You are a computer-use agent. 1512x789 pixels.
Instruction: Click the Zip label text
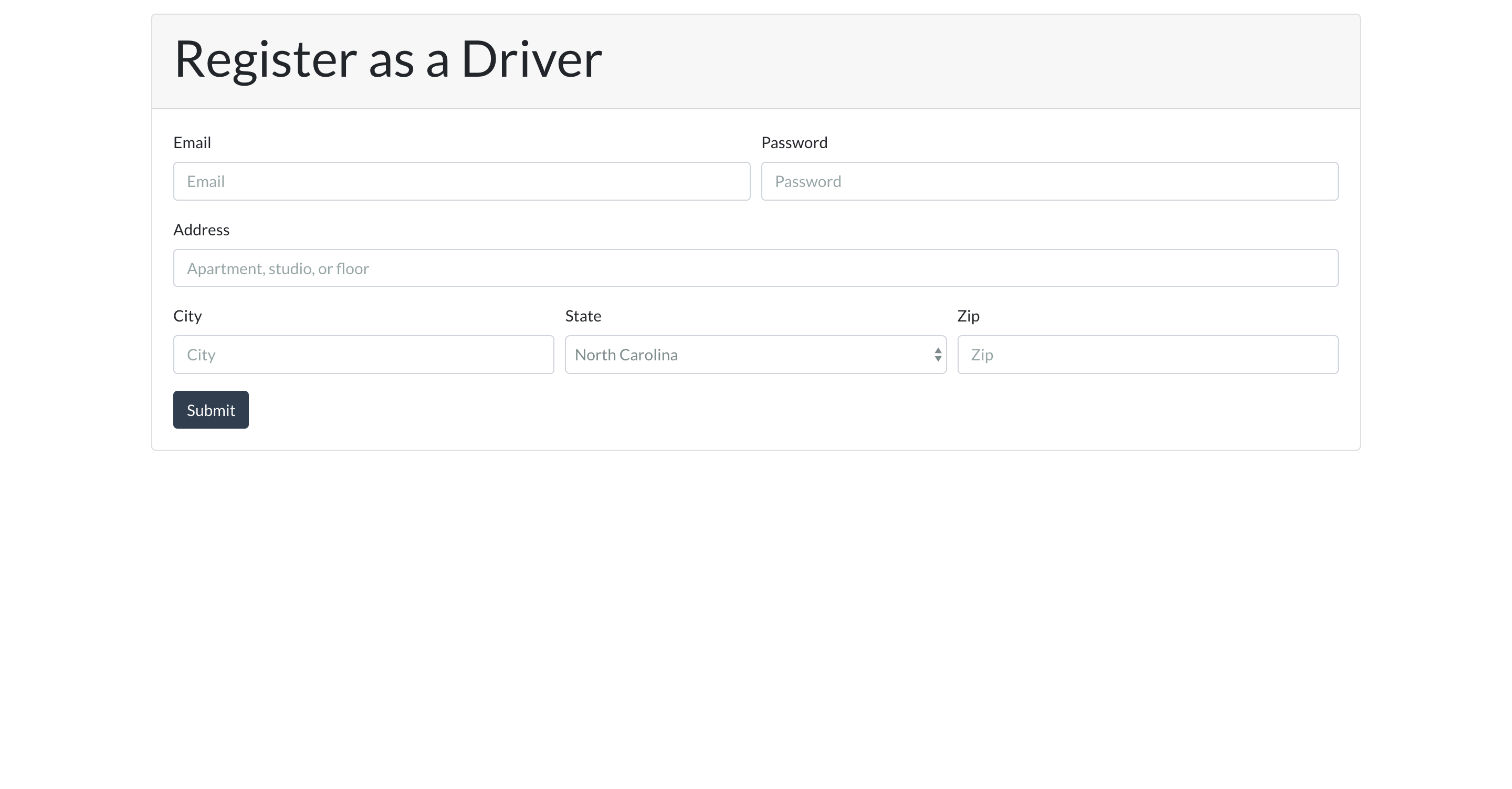[x=967, y=316]
